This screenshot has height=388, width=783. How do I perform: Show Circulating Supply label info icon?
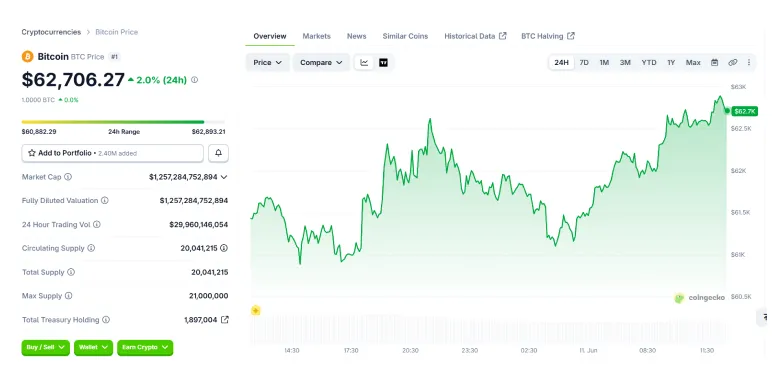[x=91, y=248]
